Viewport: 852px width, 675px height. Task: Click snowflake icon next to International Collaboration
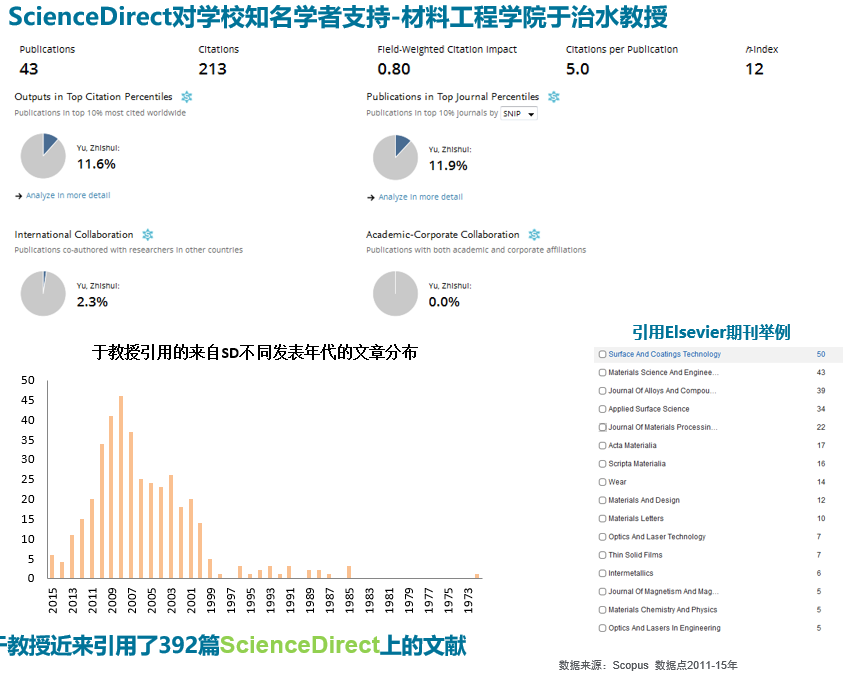coord(148,235)
